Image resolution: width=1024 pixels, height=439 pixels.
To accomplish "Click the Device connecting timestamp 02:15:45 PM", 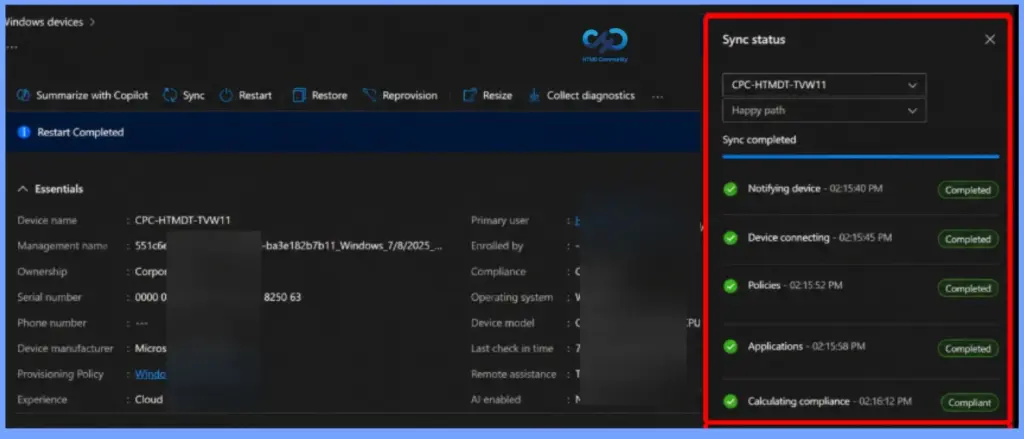I will (865, 238).
